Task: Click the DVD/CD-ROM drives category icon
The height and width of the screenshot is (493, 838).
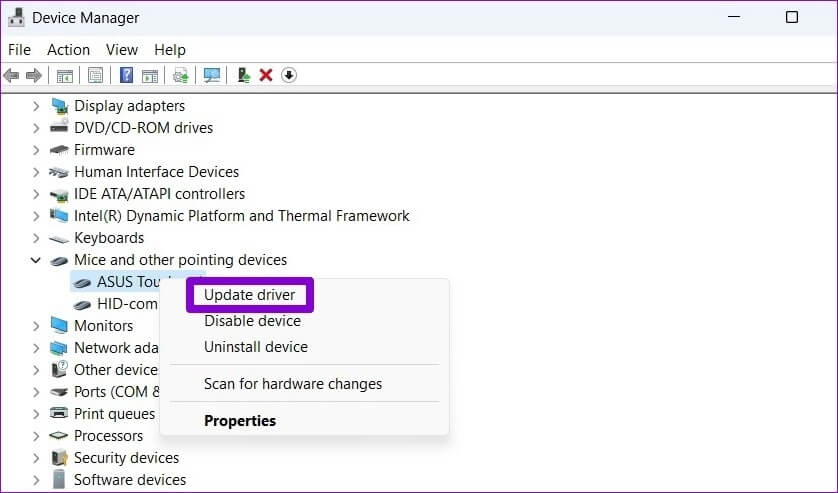Action: (59, 127)
